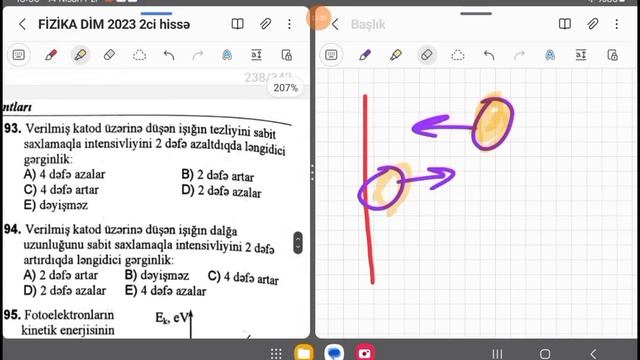Tap the 207% zoom indicator

(x=285, y=88)
